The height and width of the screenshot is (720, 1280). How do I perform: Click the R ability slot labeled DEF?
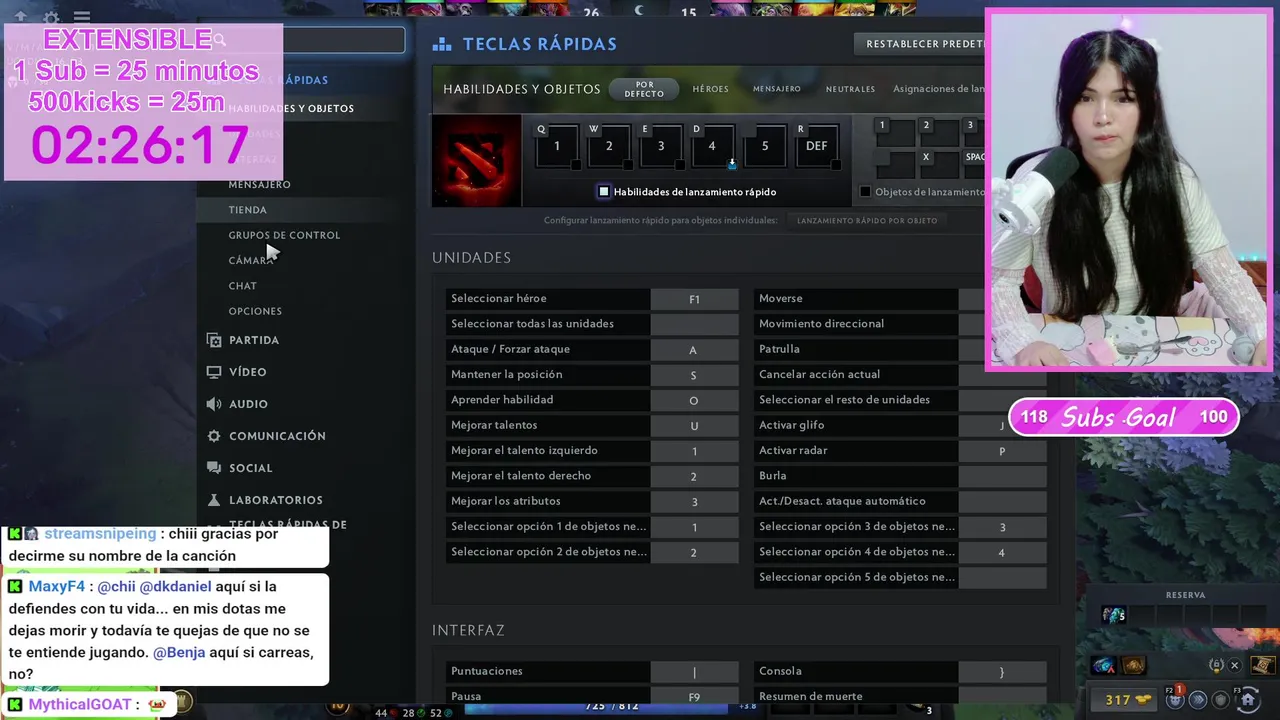click(x=817, y=146)
